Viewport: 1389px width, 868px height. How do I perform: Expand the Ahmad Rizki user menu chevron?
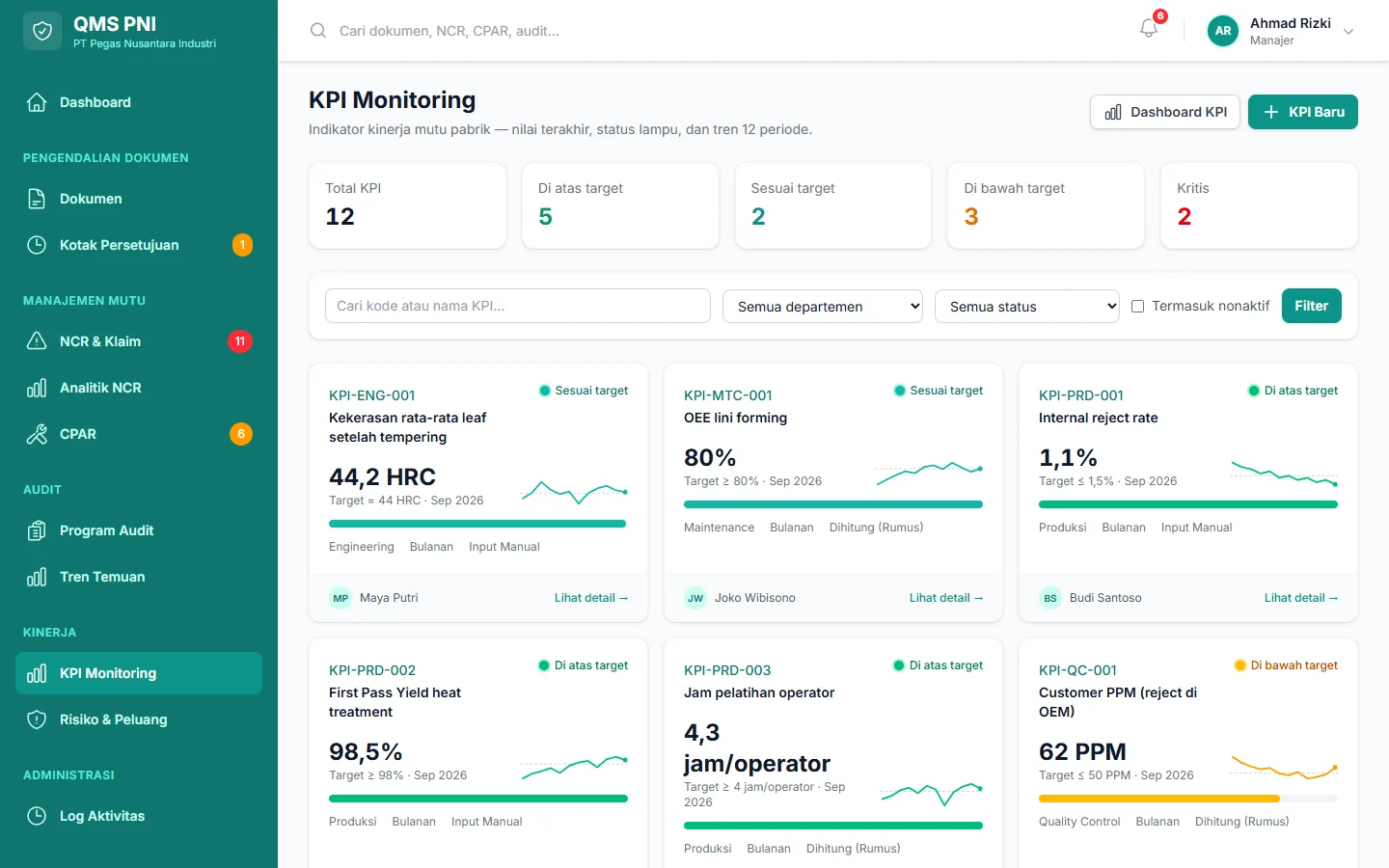pyautogui.click(x=1348, y=32)
